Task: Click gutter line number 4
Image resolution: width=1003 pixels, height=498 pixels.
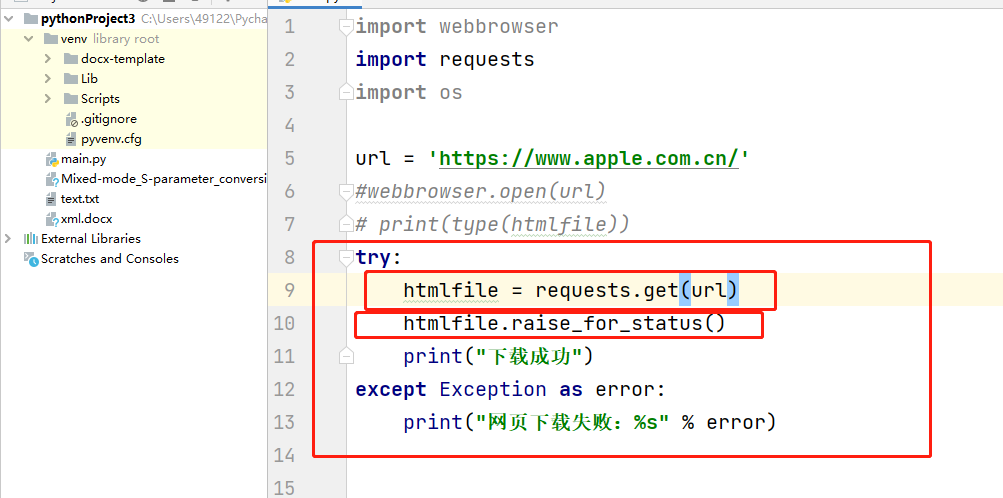Action: (288, 125)
